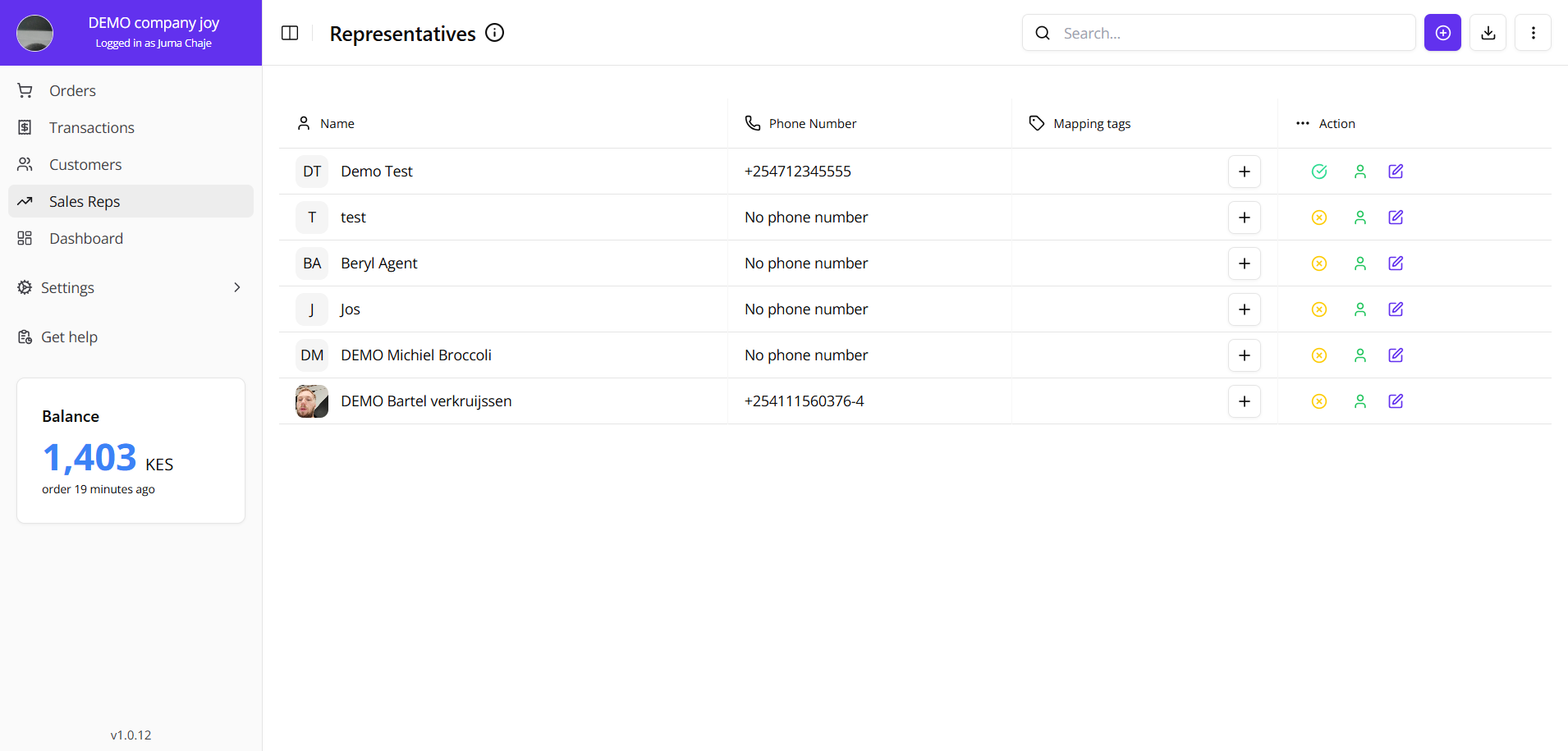Image resolution: width=1568 pixels, height=751 pixels.
Task: Toggle status icon for DEMO Michiel Broccoli
Action: [x=1319, y=355]
